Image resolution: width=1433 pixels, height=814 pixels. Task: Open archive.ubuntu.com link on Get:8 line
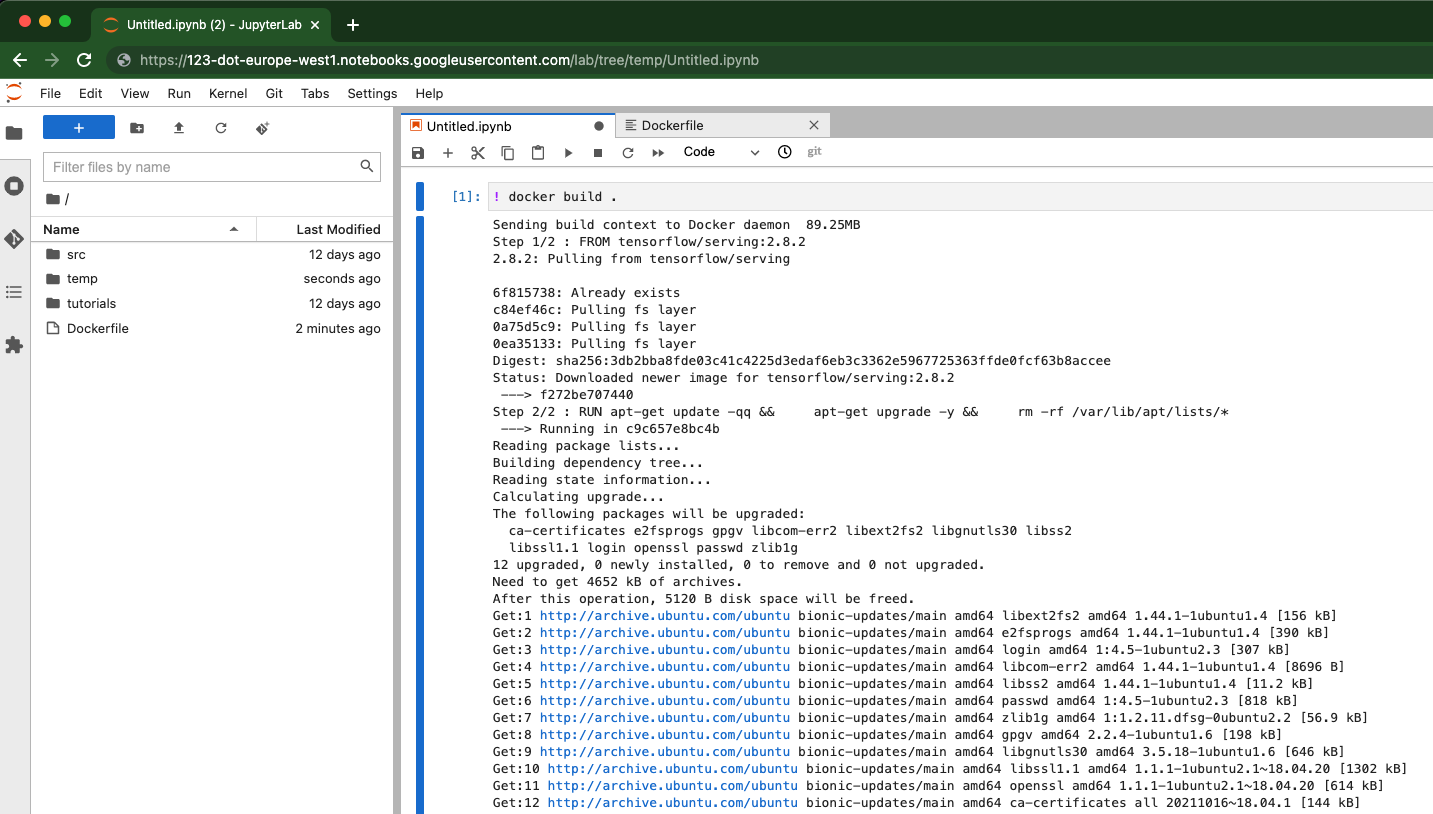click(665, 735)
